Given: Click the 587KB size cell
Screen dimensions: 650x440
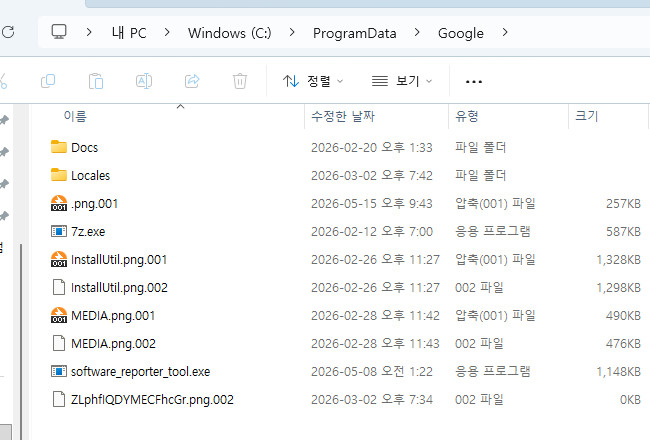Looking at the screenshot, I should (x=623, y=232).
